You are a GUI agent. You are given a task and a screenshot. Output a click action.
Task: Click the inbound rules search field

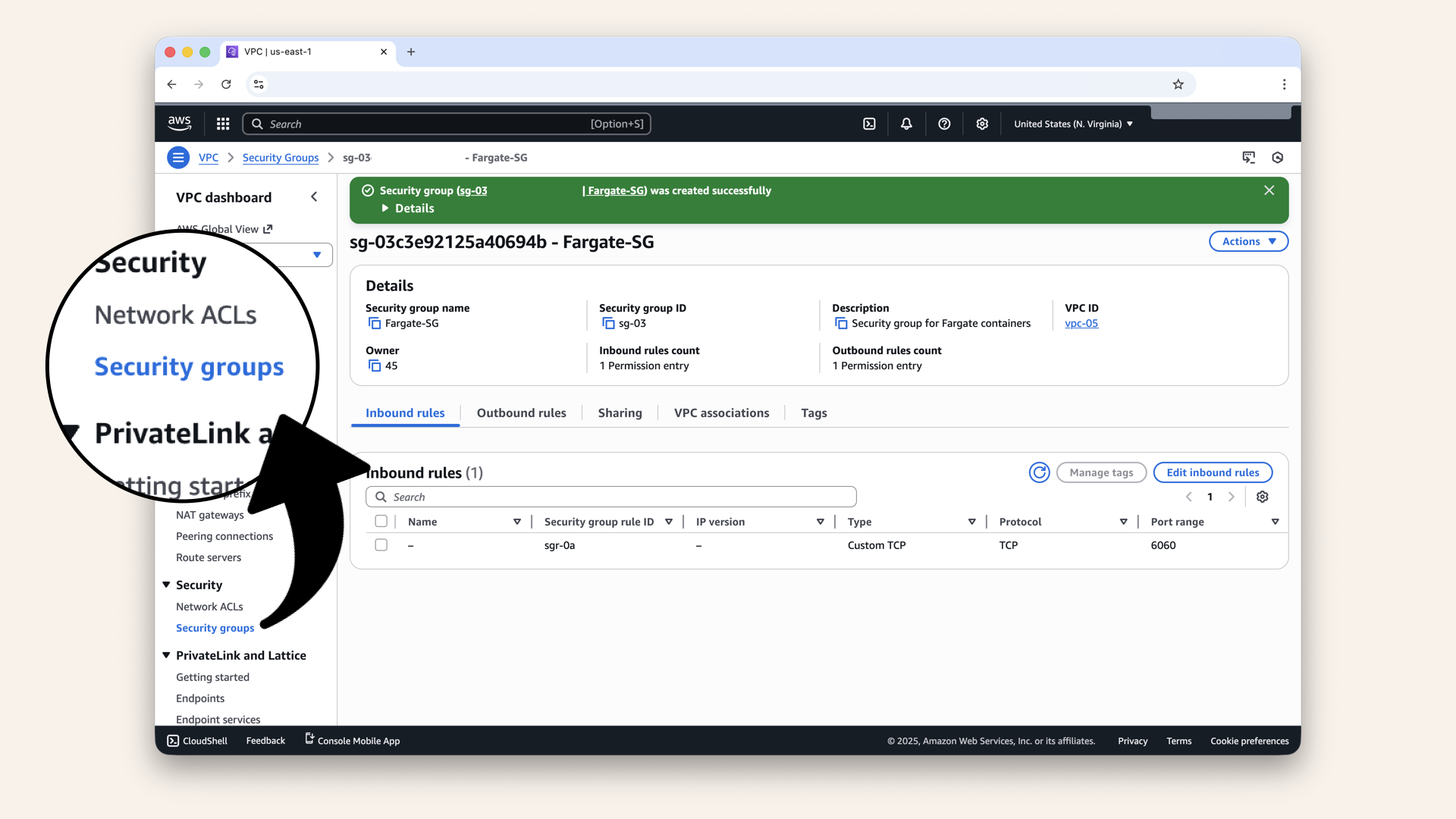pyautogui.click(x=610, y=497)
